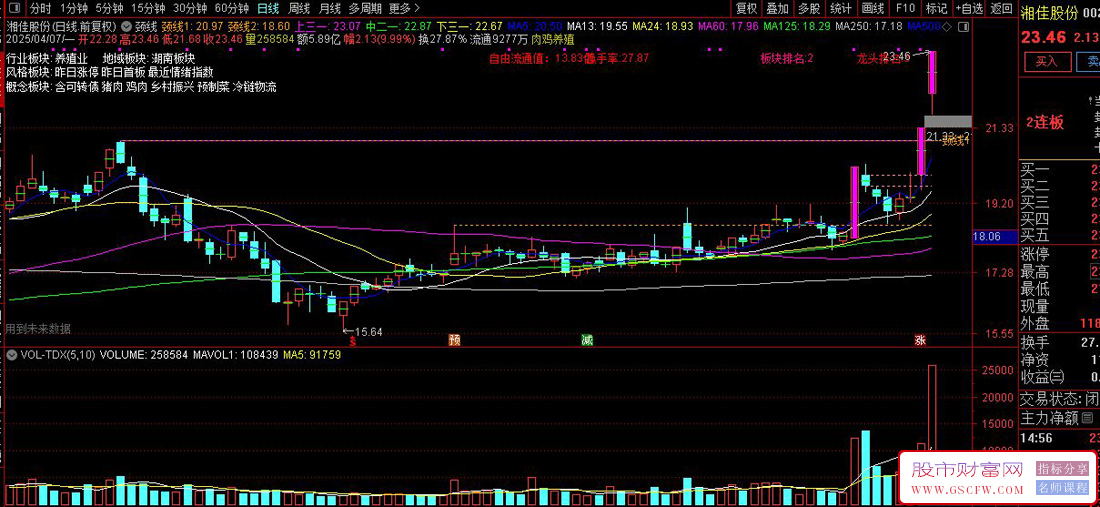Click the tall magenta limit-up candle at 23.46

pyautogui.click(x=933, y=73)
